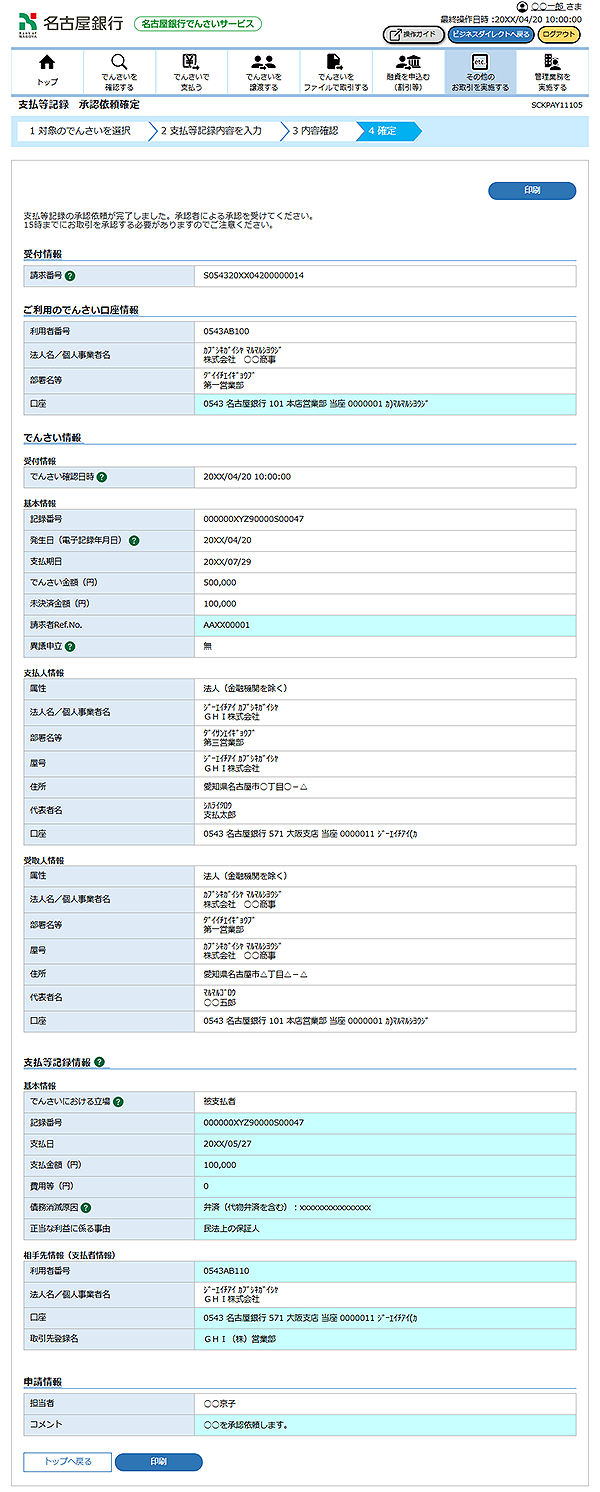600x1492 pixels.
Task: Open 融資を申込む(割引等) menu
Action: pyautogui.click(x=408, y=71)
